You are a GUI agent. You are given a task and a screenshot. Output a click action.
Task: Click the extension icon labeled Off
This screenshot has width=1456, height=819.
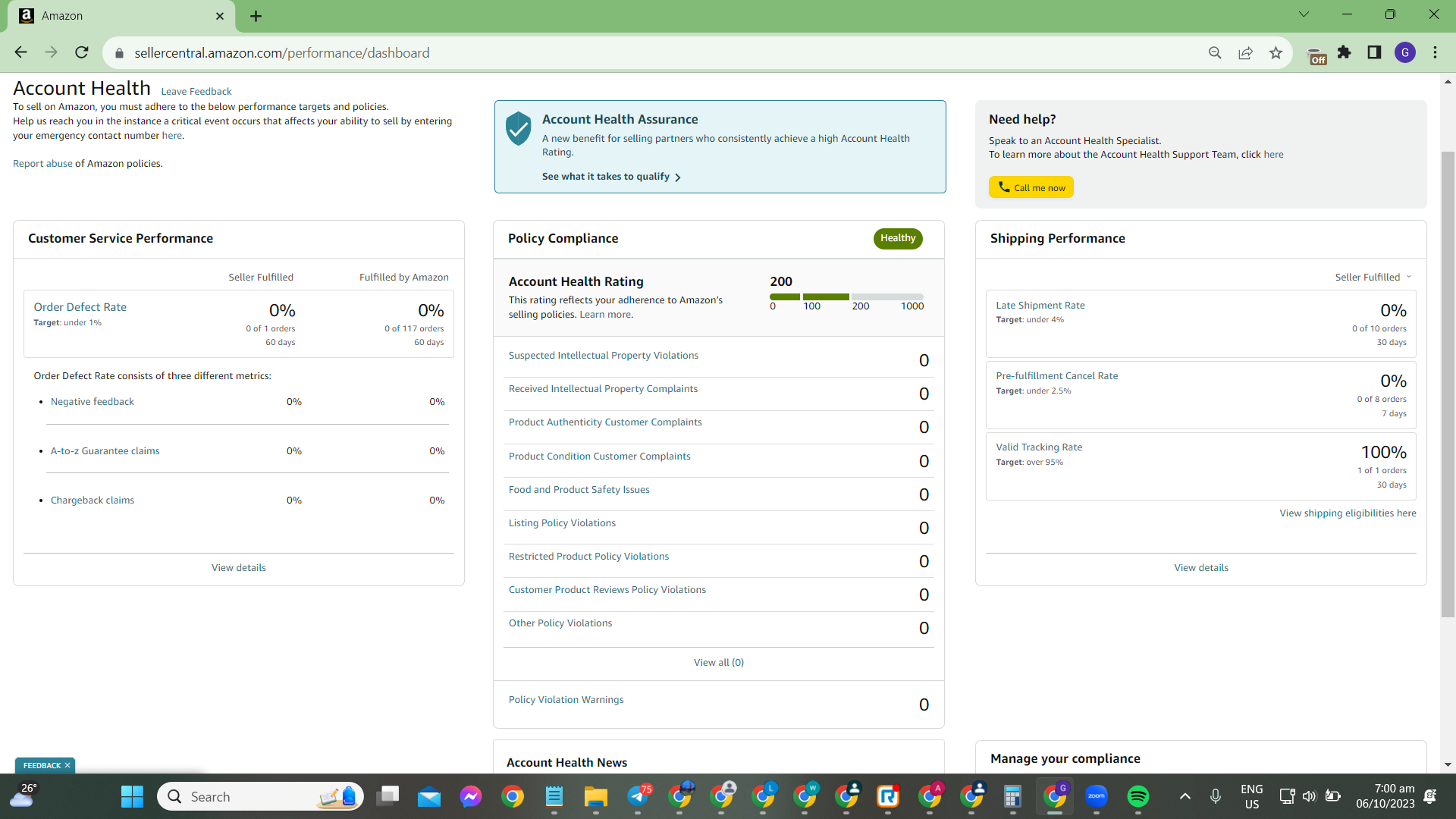coord(1317,56)
